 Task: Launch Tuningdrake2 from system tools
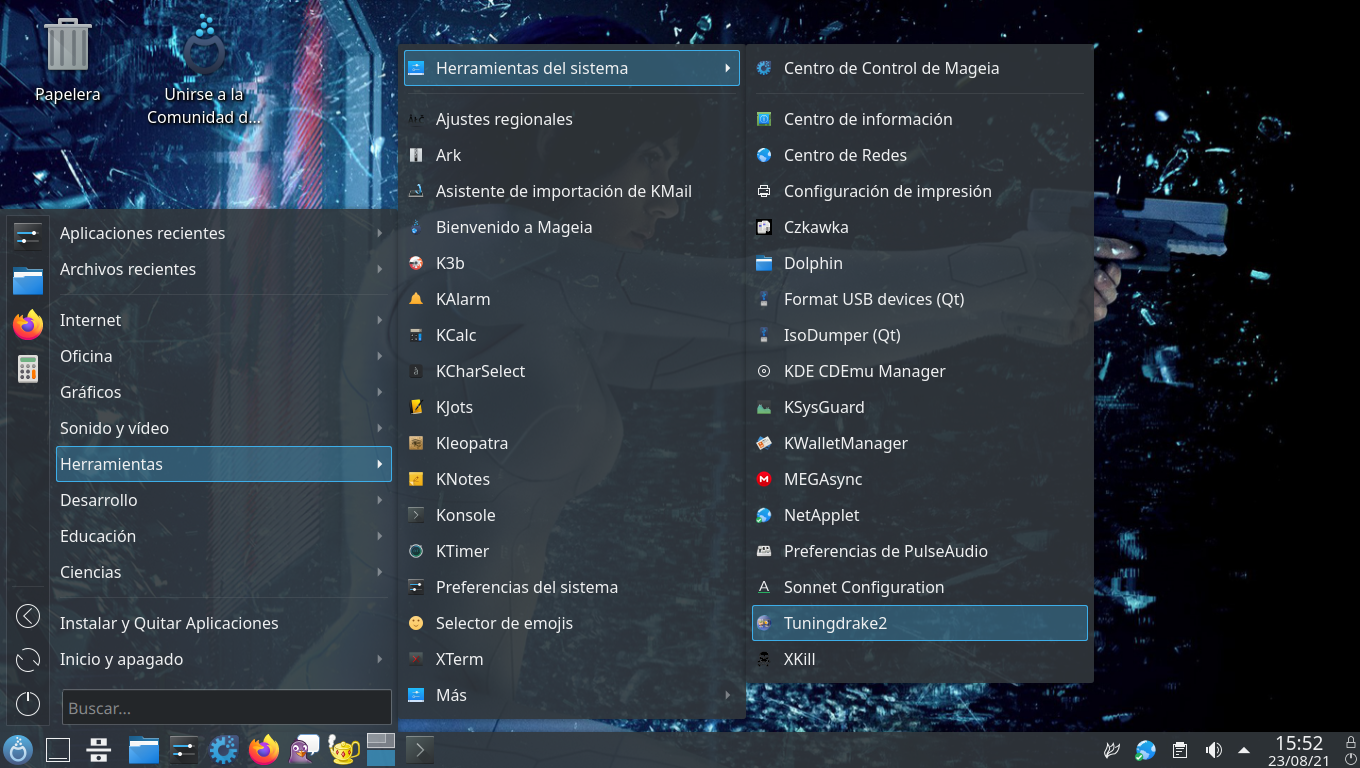click(919, 623)
